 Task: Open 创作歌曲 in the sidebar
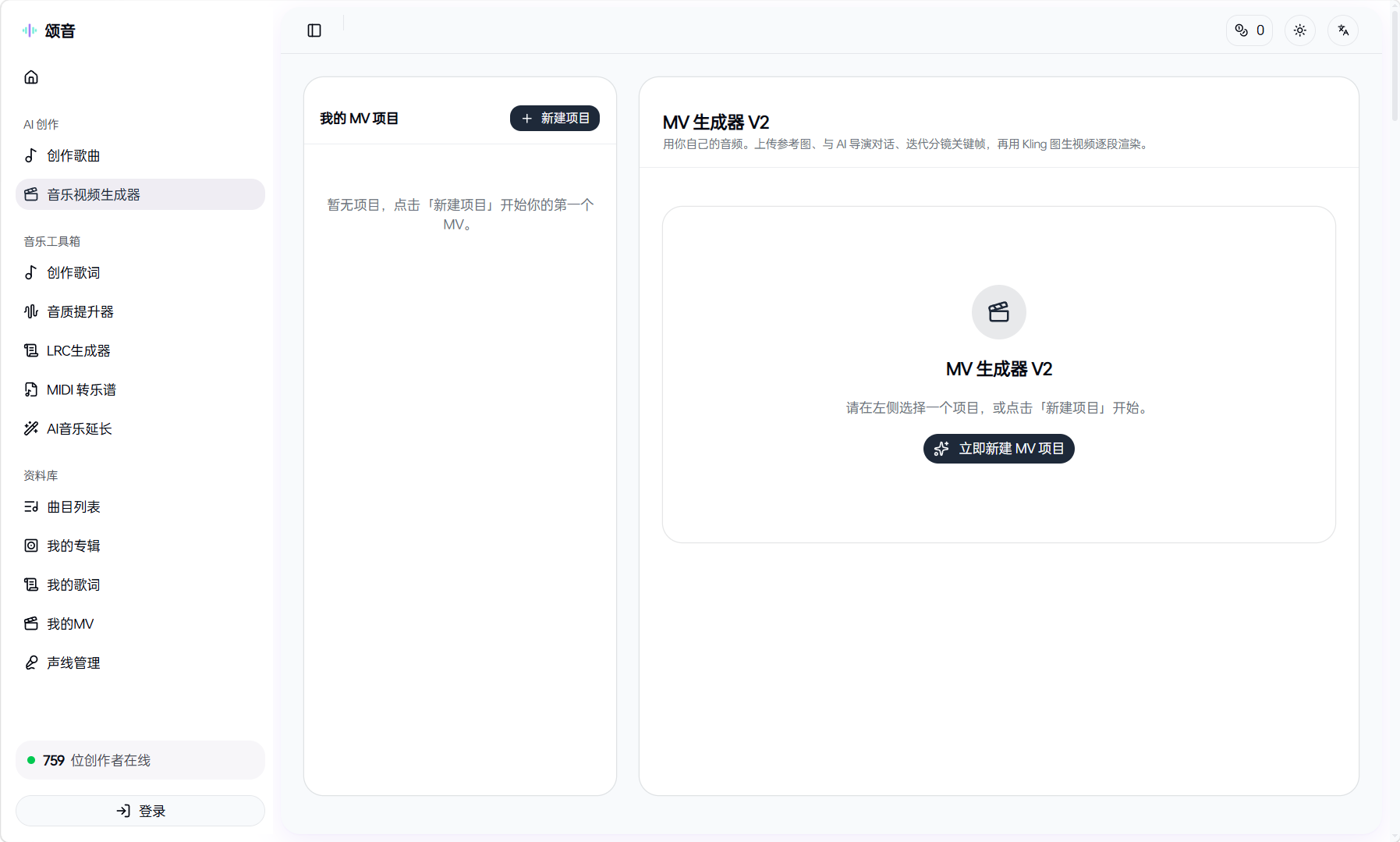[x=140, y=155]
